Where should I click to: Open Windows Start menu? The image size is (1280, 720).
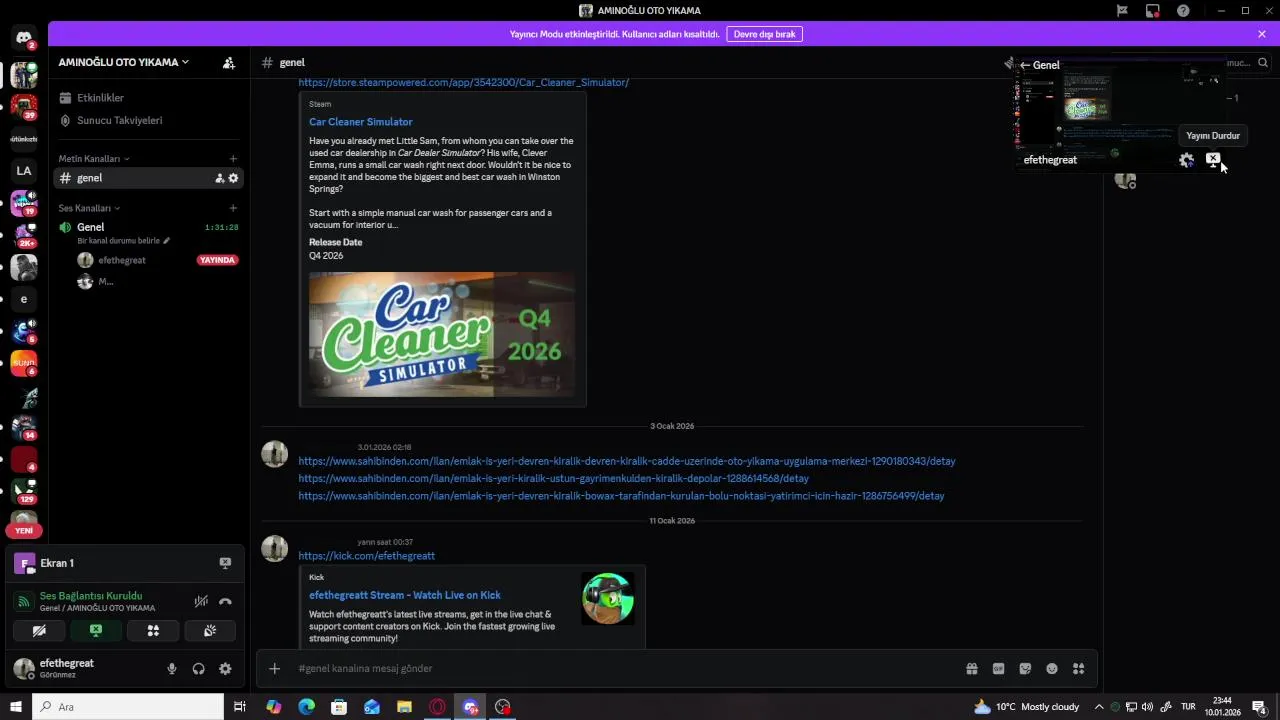pos(16,707)
